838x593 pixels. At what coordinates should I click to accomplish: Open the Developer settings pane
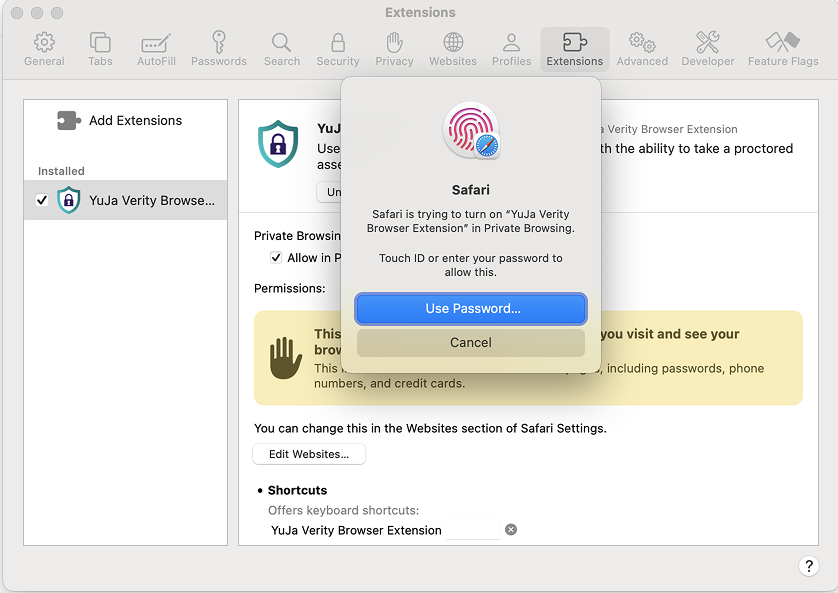[x=708, y=49]
